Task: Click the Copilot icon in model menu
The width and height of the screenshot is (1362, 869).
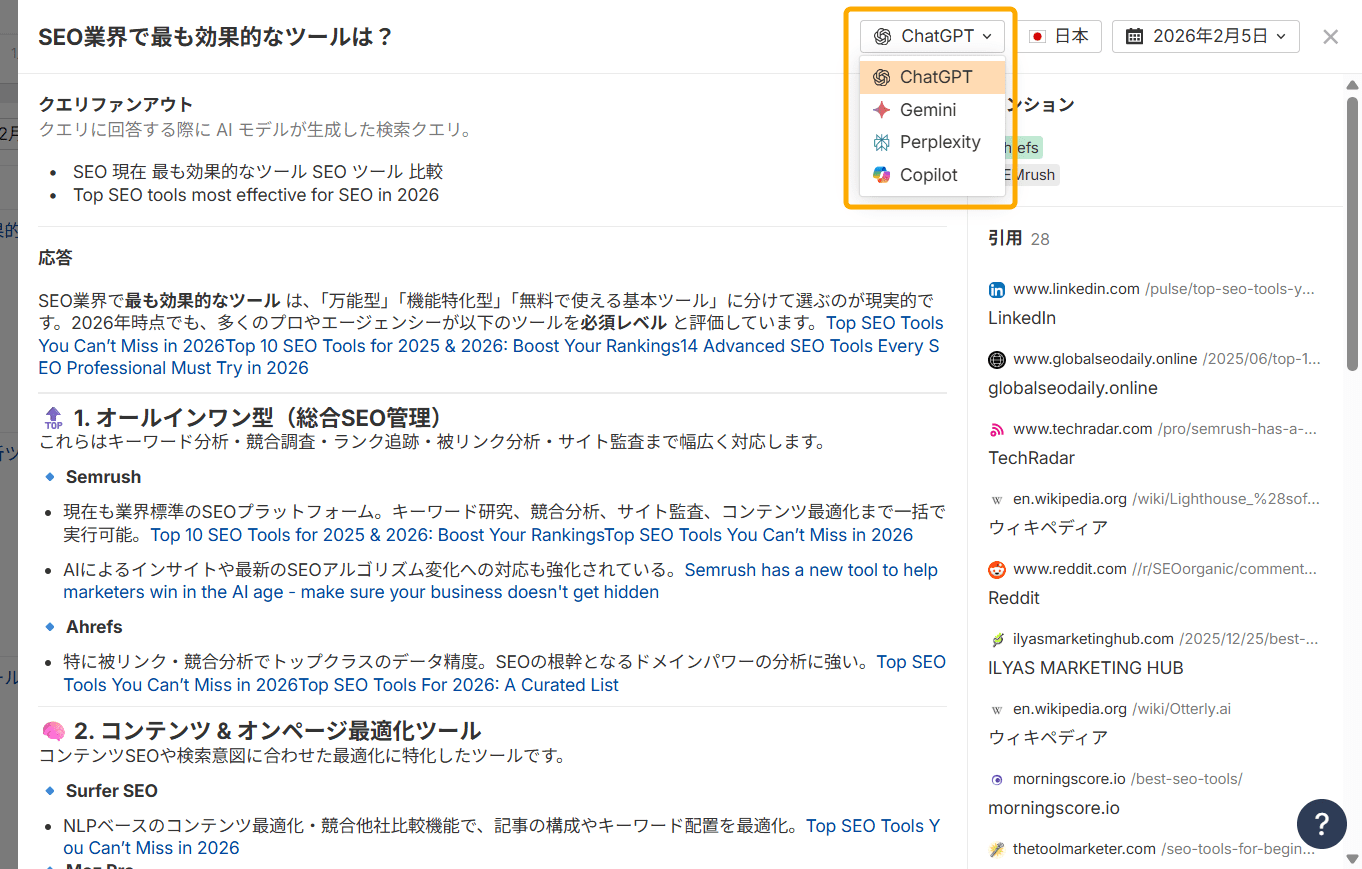Action: [880, 174]
